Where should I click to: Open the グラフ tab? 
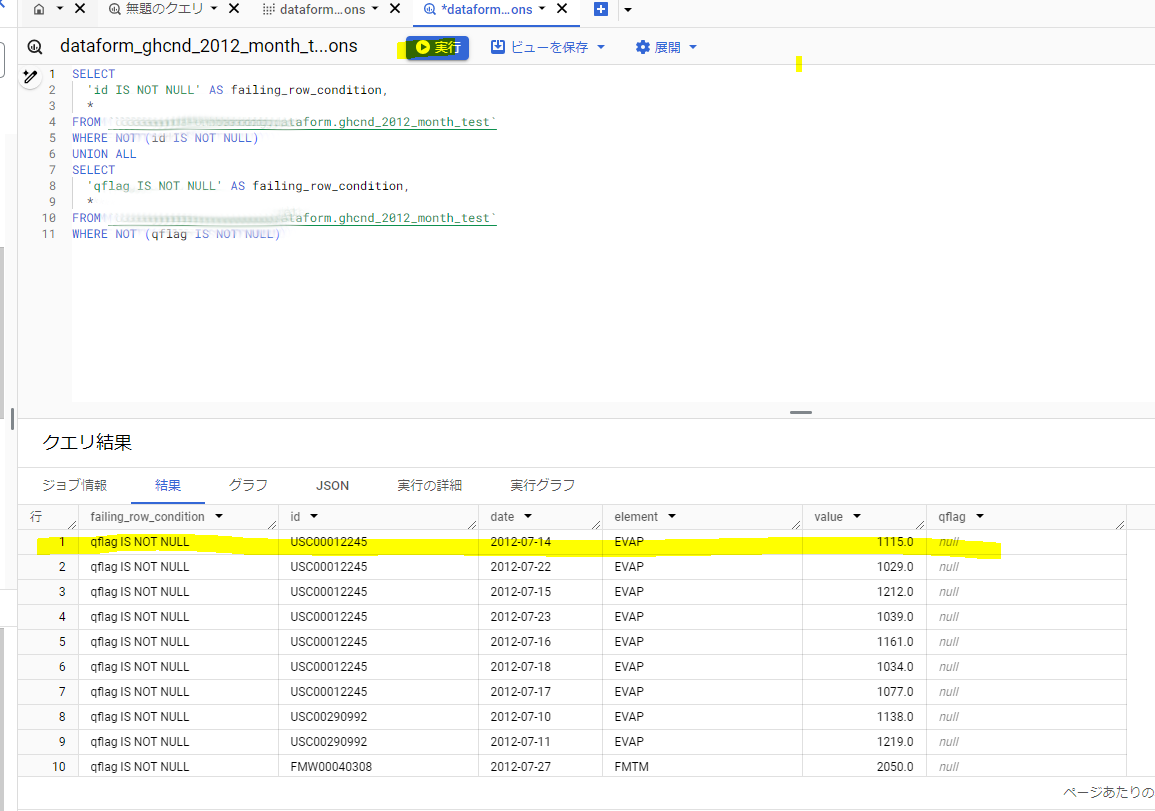248,485
